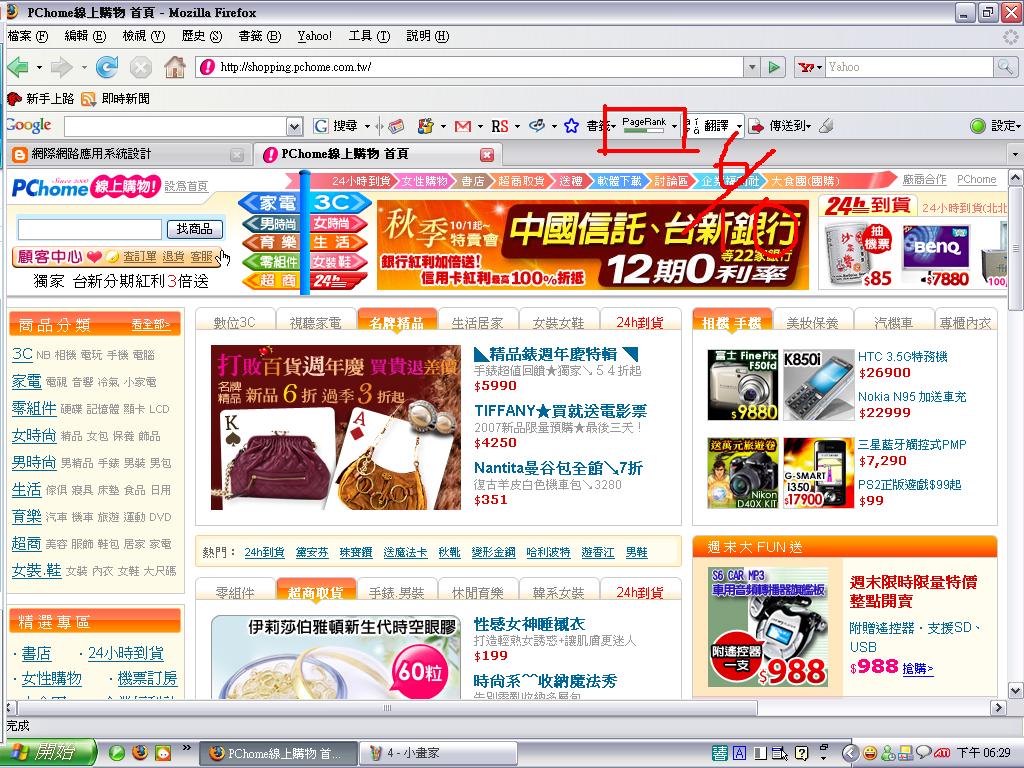Screen dimensions: 1024x768
Task: Click the PageRank indicator in Google toolbar
Action: coord(644,125)
